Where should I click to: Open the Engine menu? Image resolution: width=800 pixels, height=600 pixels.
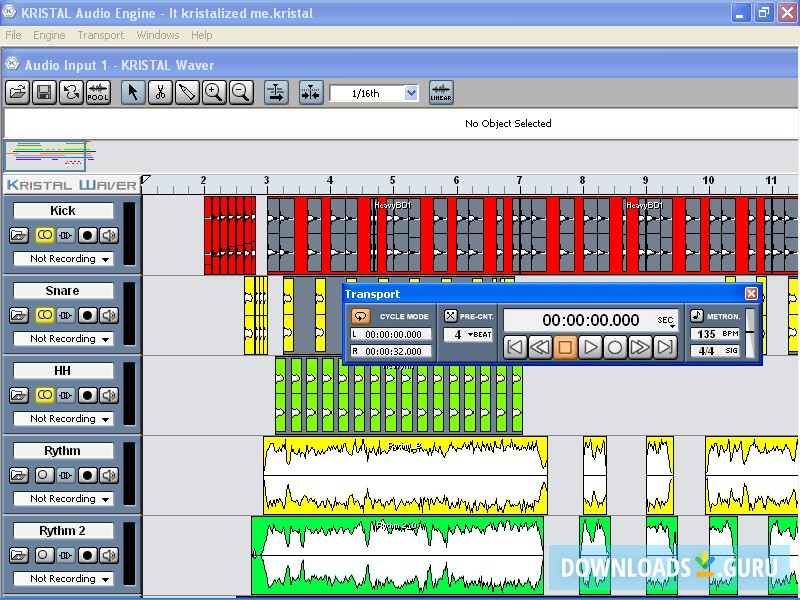[49, 35]
